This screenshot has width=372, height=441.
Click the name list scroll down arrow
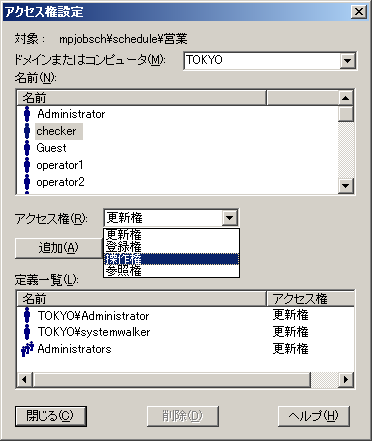click(x=346, y=186)
